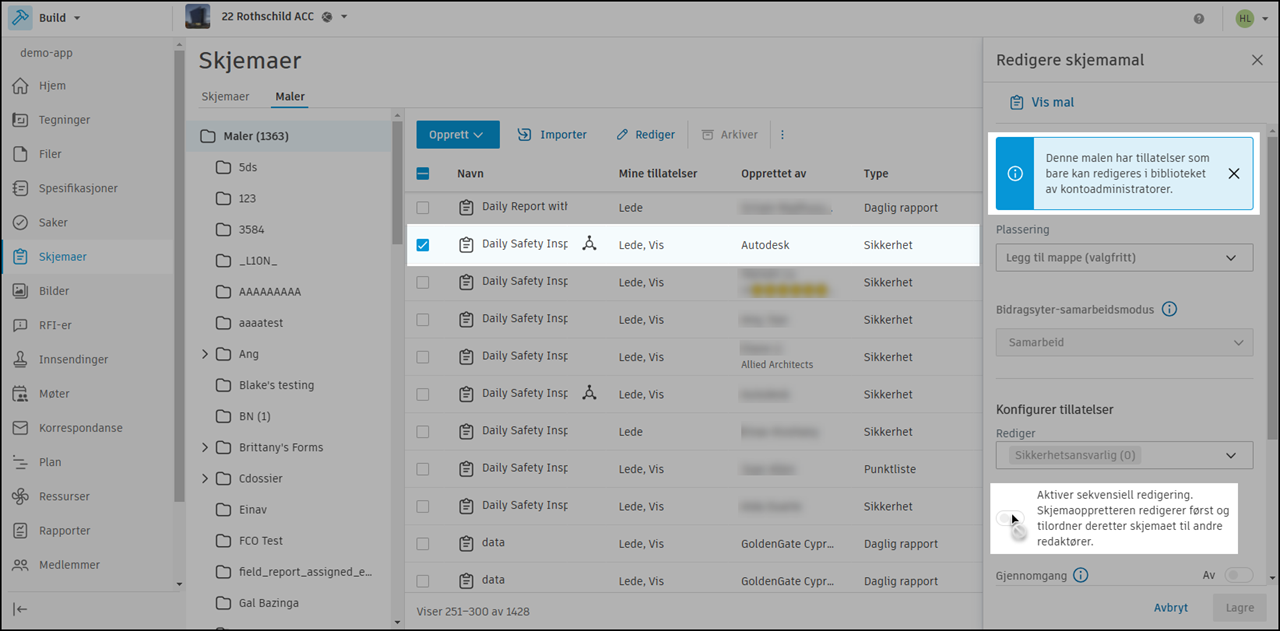Open the help question mark icon
The image size is (1280, 631).
tap(1199, 18)
